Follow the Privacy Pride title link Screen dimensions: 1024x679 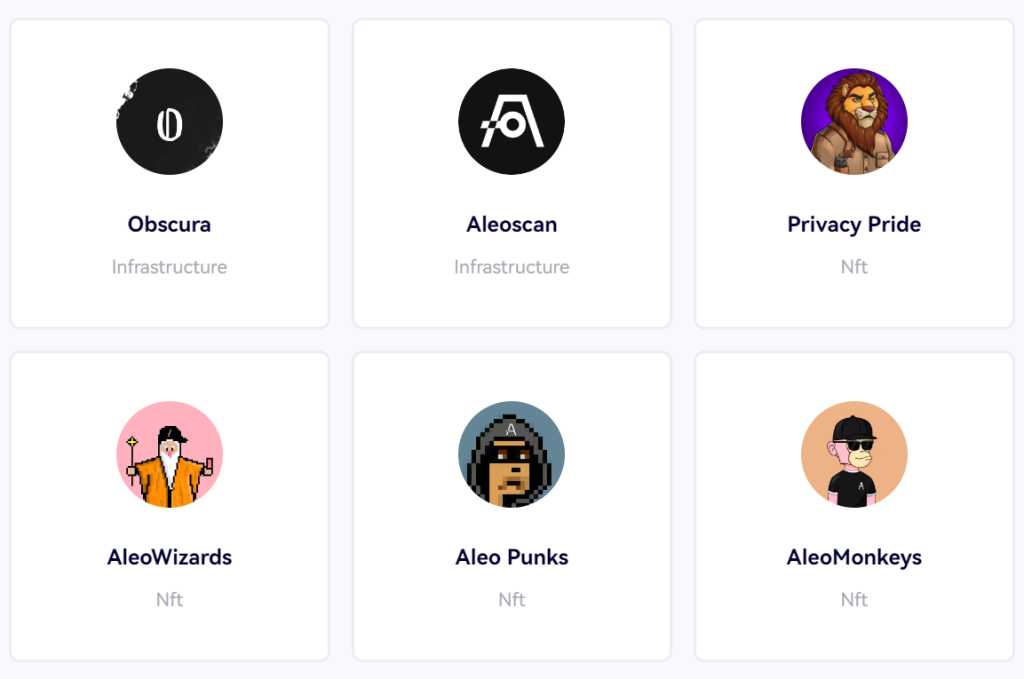pos(854,225)
